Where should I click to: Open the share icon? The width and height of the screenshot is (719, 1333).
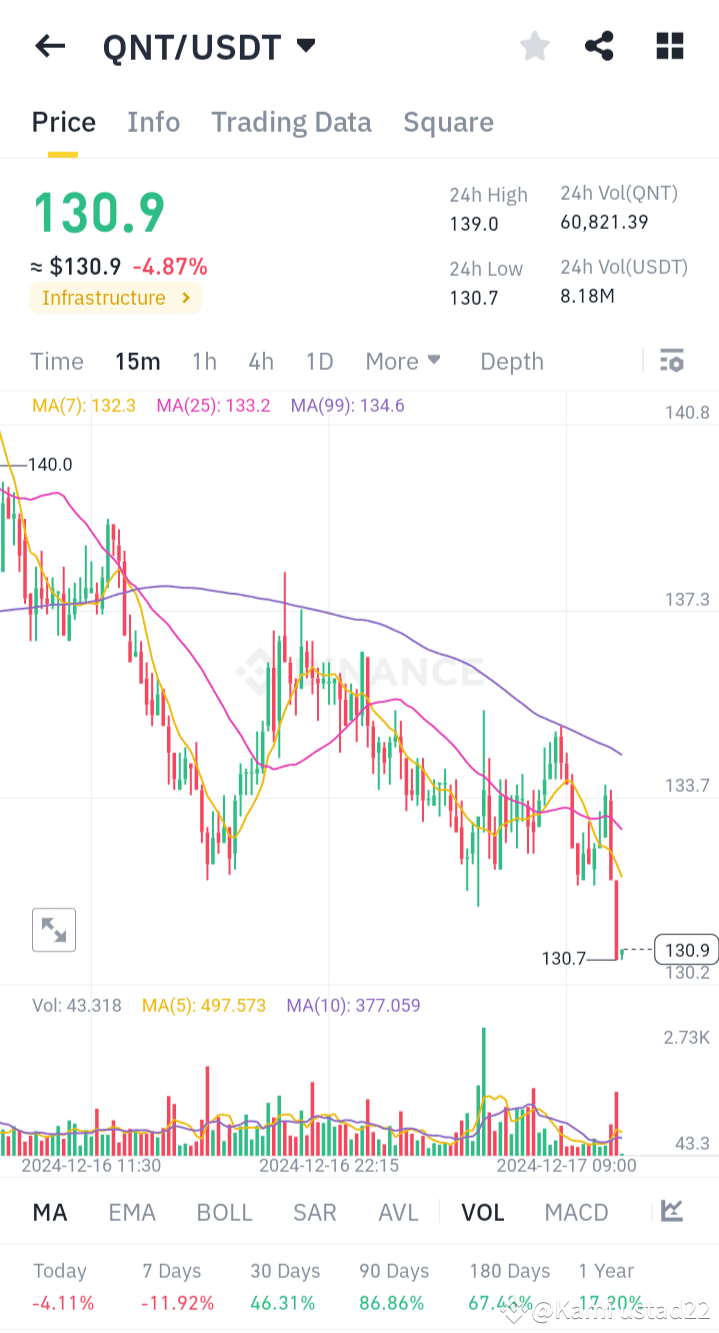[x=599, y=46]
